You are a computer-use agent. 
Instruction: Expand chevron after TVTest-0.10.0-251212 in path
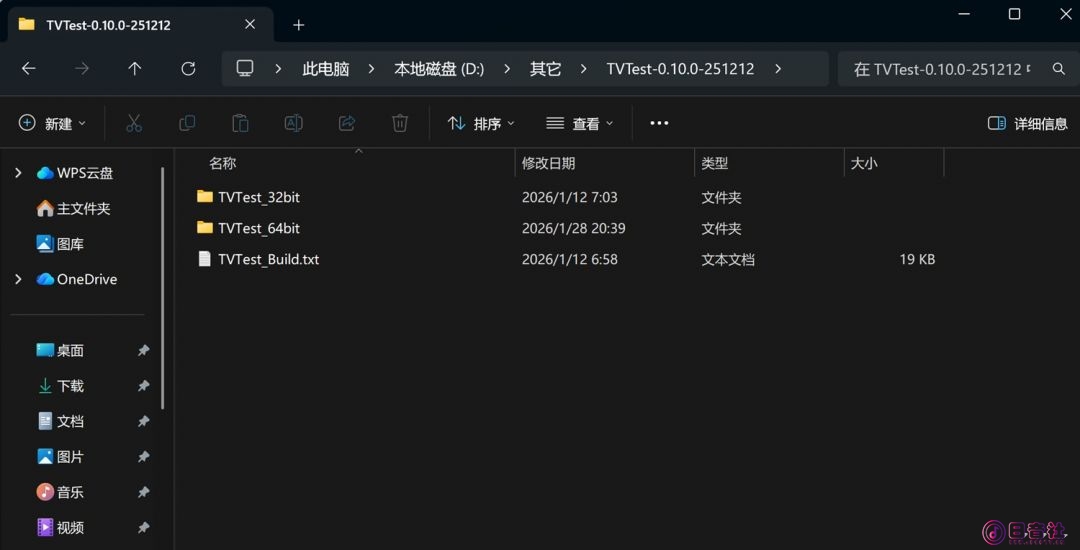point(778,69)
